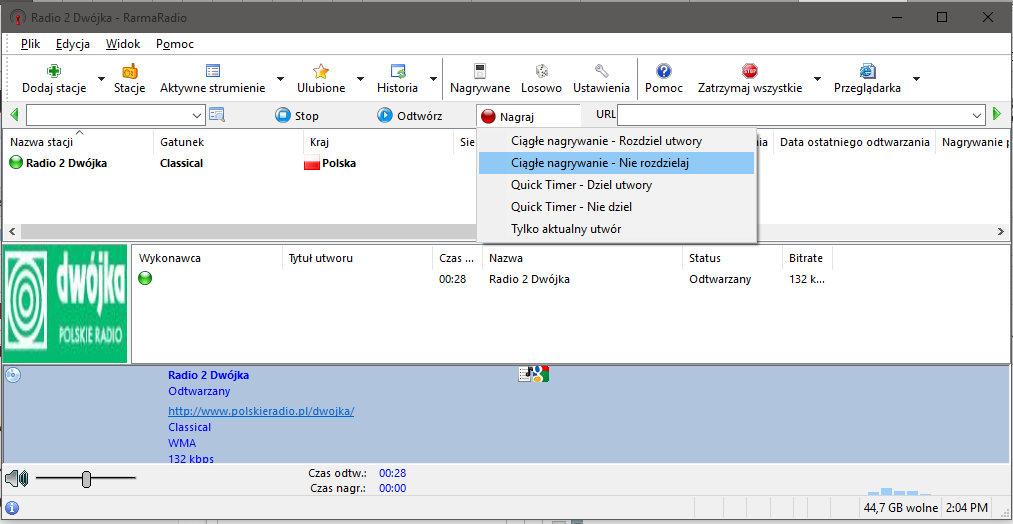Image resolution: width=1013 pixels, height=524 pixels.
Task: Open the Edycja menu
Action: coord(72,44)
